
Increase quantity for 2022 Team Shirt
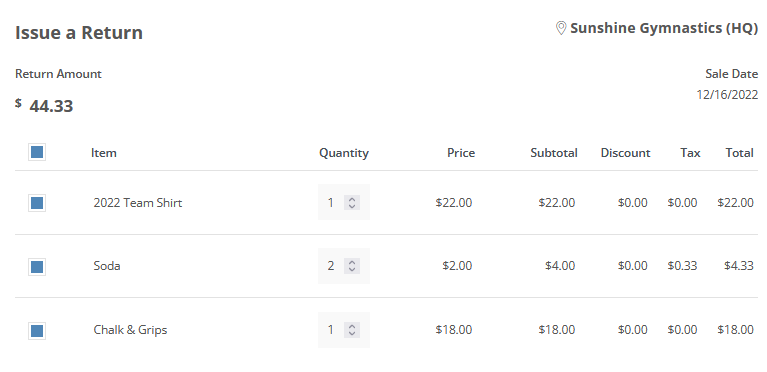[352, 199]
